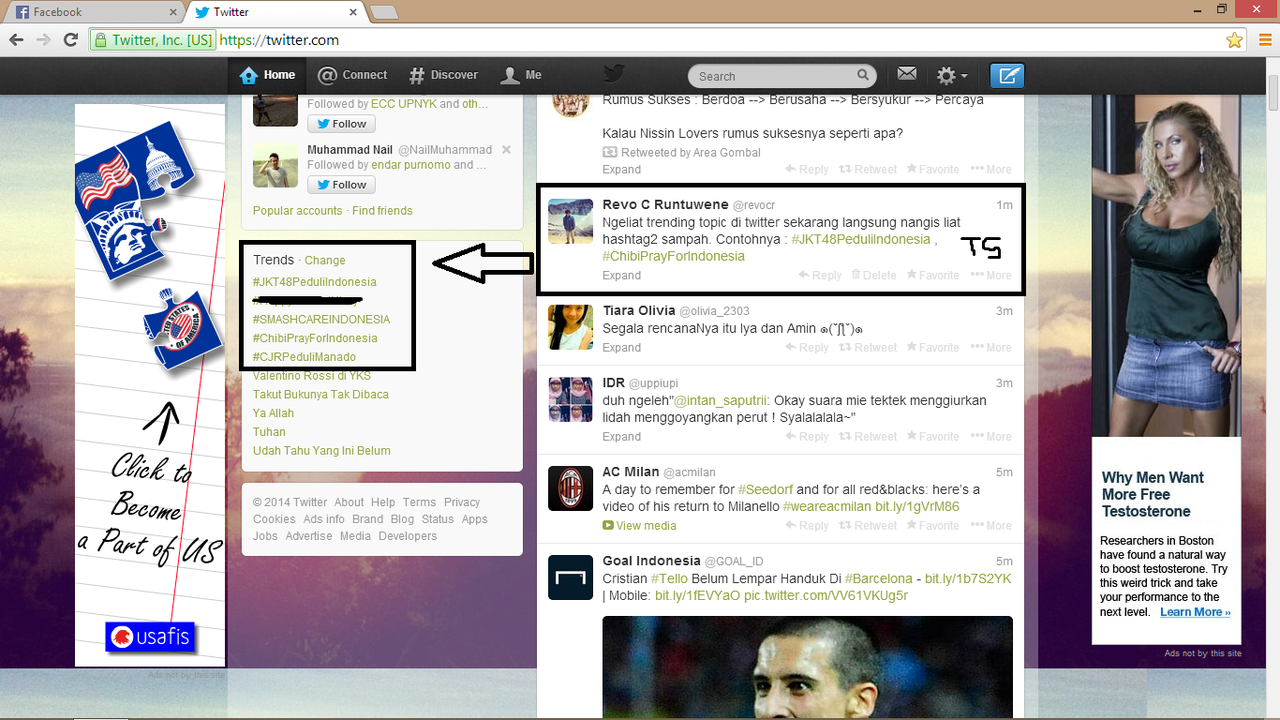Open Find friends link

tap(382, 211)
